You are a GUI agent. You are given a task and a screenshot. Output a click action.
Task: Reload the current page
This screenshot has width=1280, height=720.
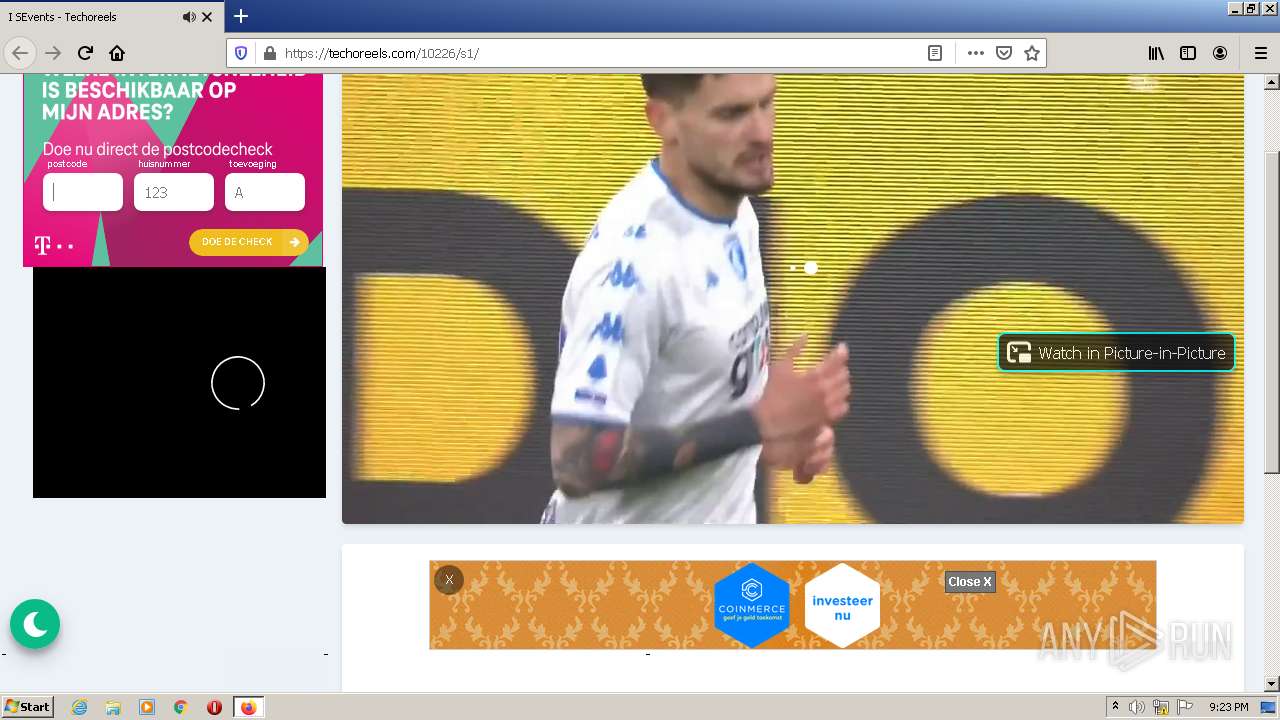click(x=85, y=53)
